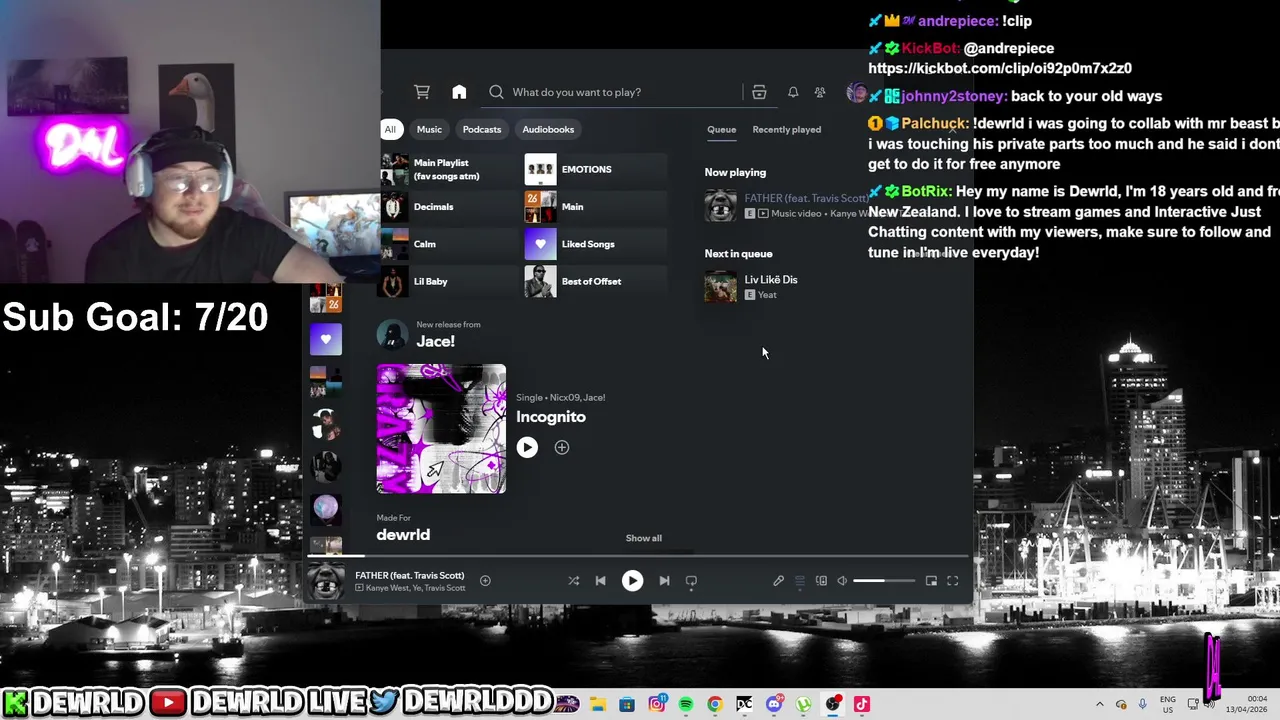The height and width of the screenshot is (720, 1280).
Task: Open Connect to a device icon
Action: point(821,580)
